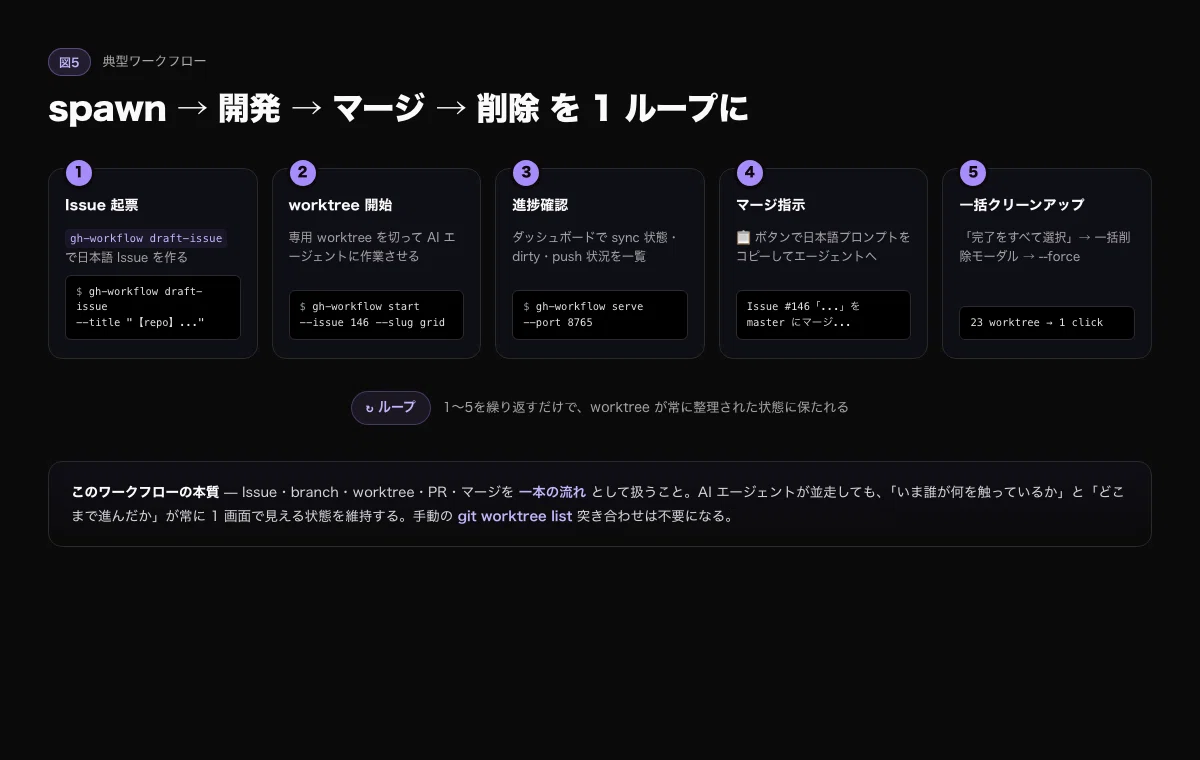Click the 専用 worktree を切って description

[x=372, y=247]
